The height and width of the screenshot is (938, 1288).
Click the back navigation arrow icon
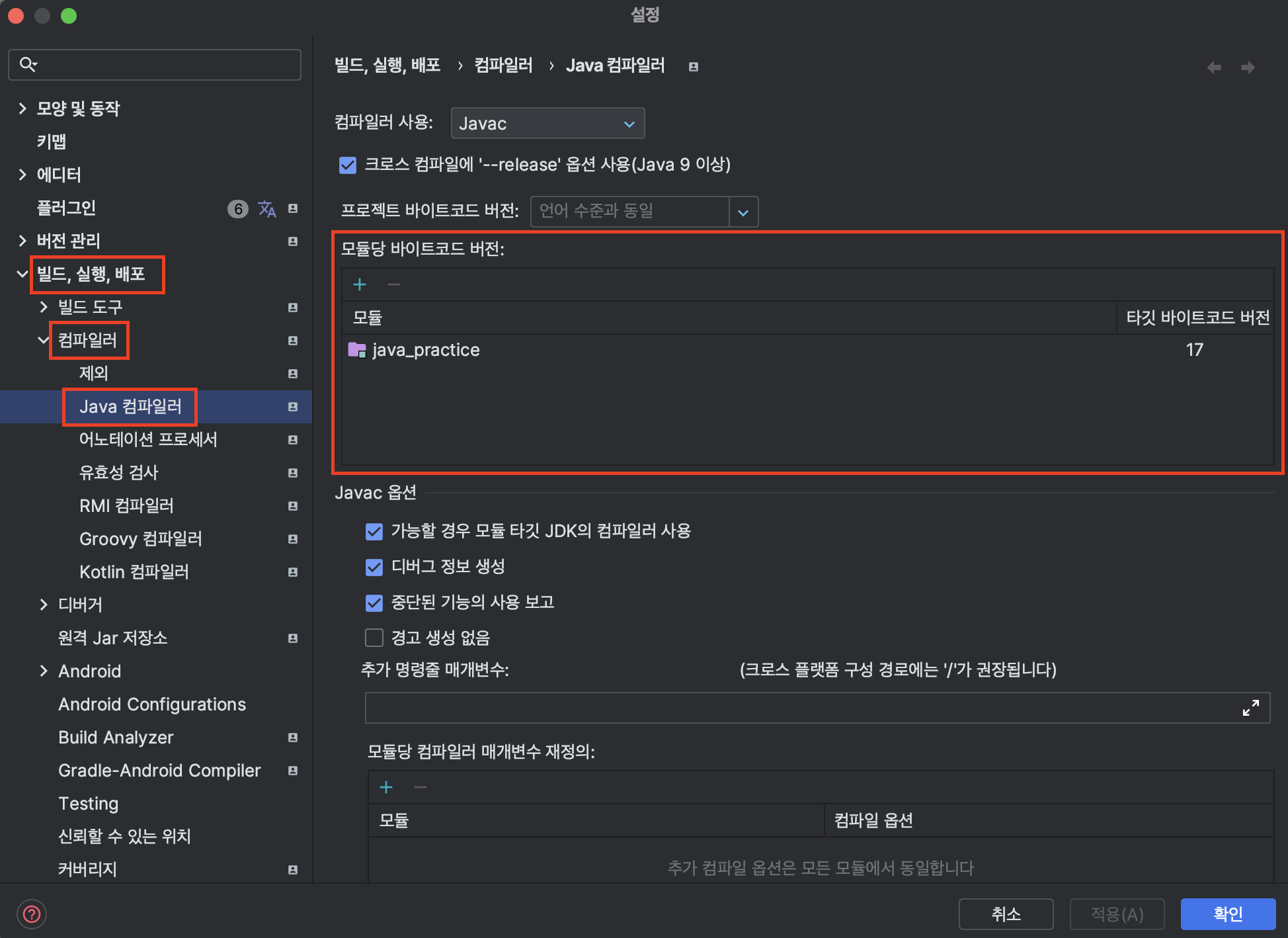1214,67
